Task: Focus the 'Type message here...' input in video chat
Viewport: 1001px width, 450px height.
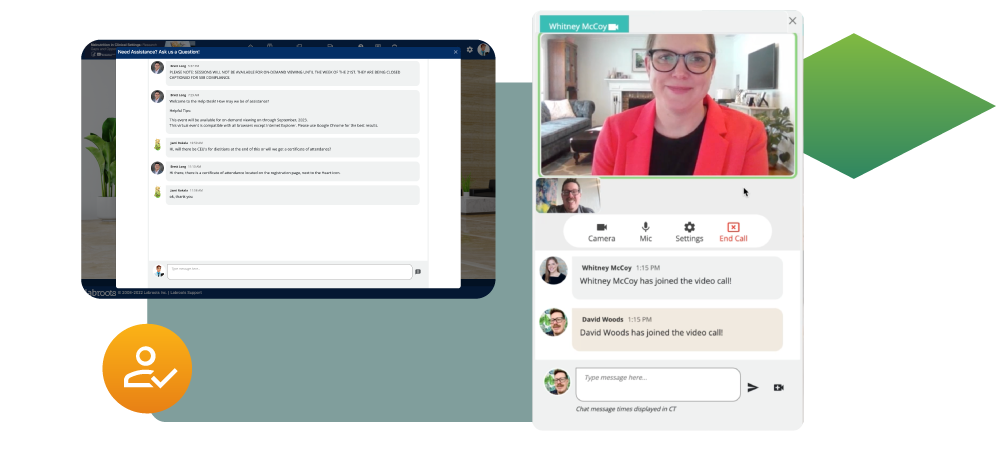Action: tap(658, 384)
